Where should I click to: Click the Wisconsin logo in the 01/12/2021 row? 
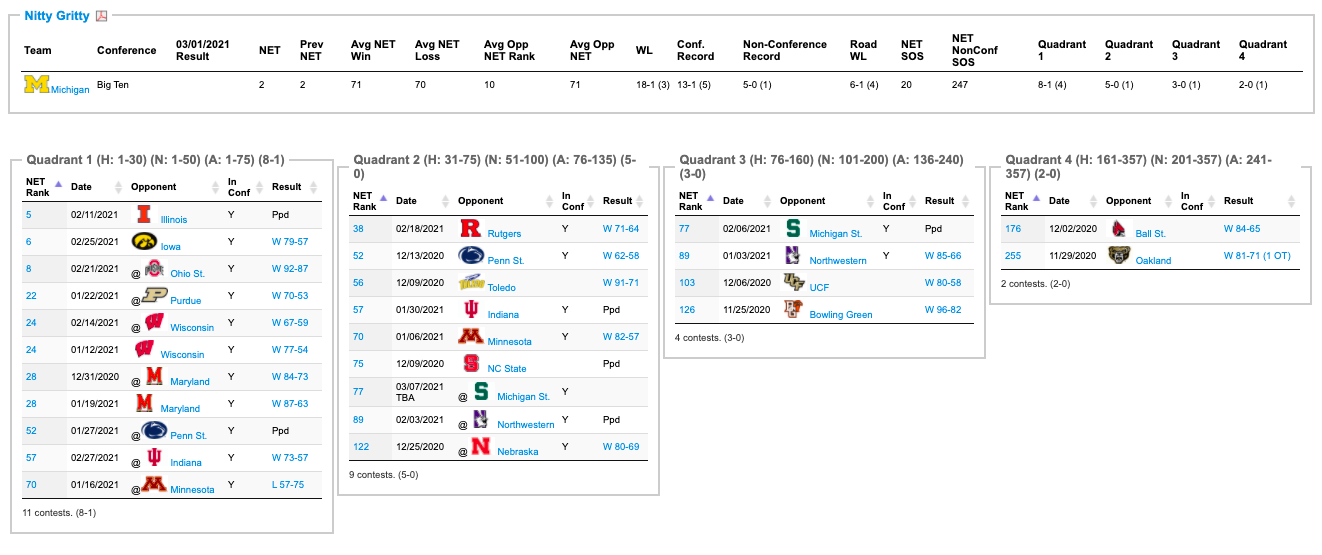pyautogui.click(x=146, y=349)
